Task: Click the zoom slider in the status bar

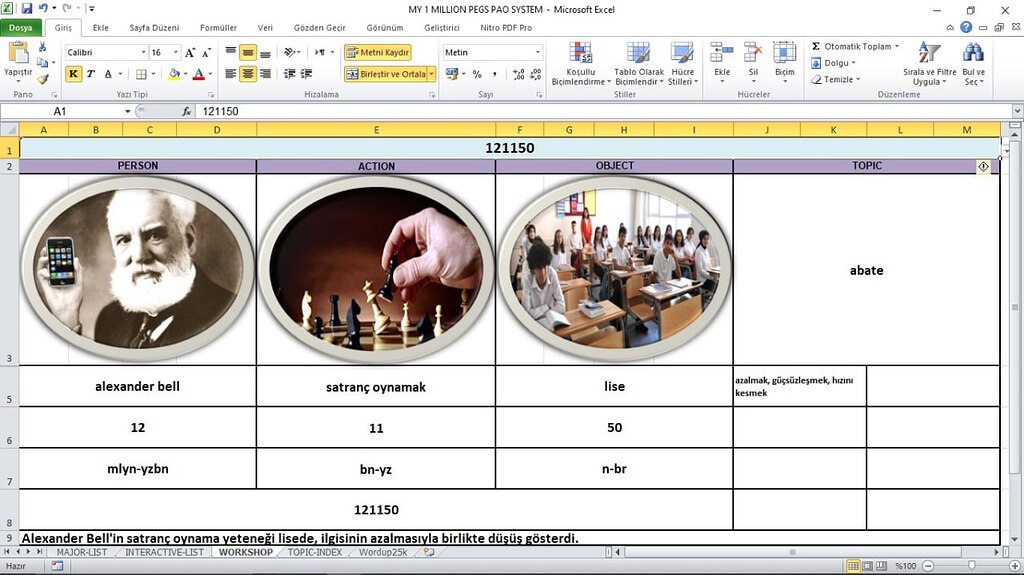Action: (971, 566)
